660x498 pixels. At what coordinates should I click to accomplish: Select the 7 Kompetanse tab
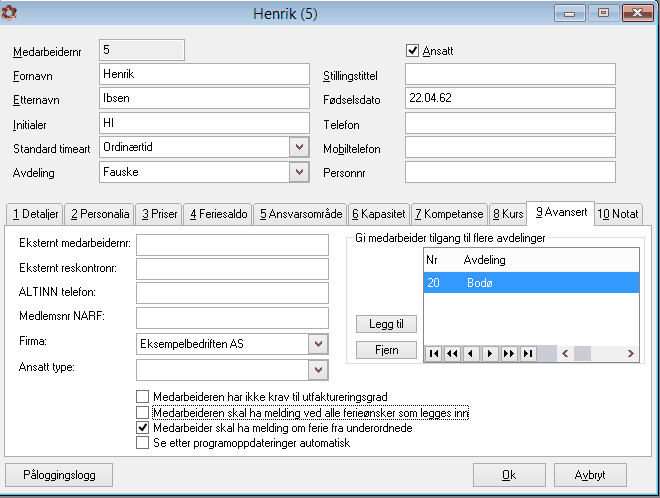click(449, 214)
